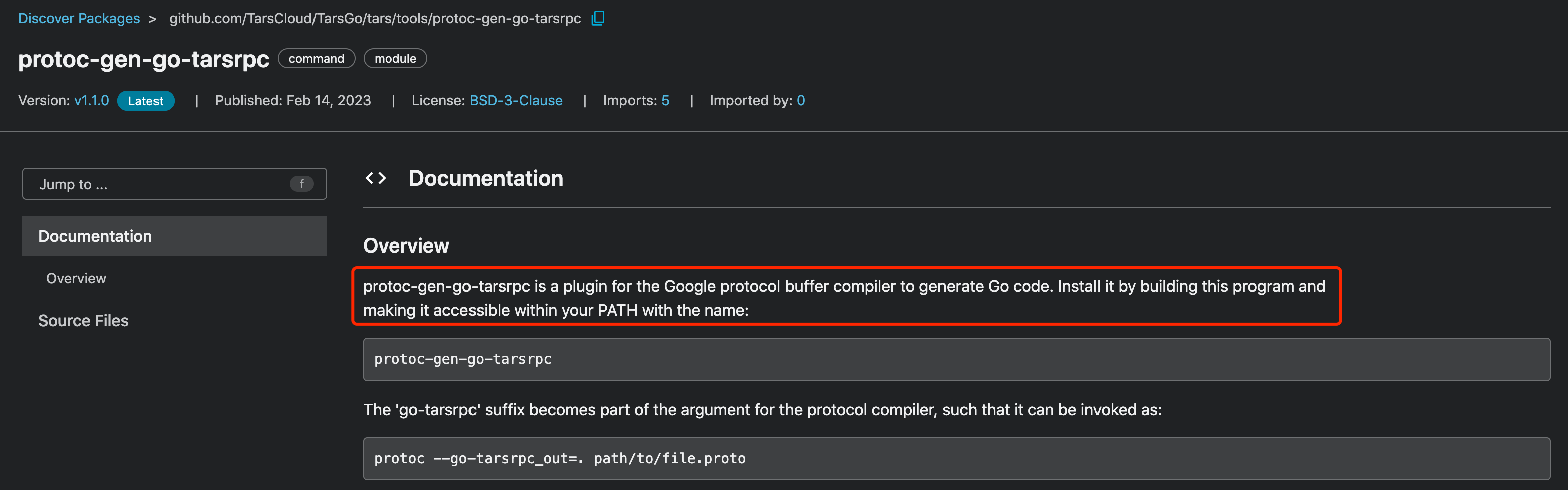Go to Overview in the sidebar
Viewport: 1568px width, 490px height.
[76, 279]
